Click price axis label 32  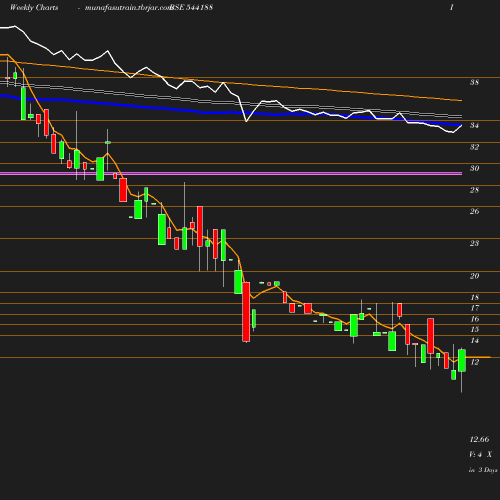tap(474, 147)
